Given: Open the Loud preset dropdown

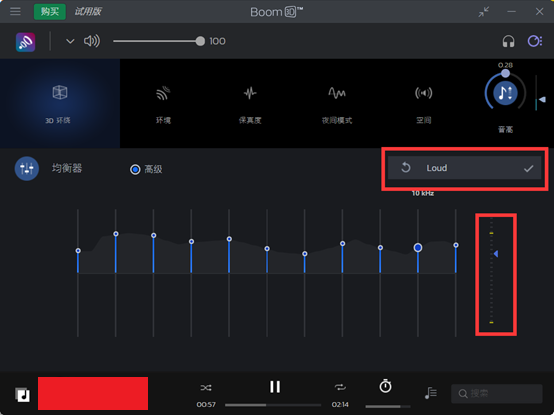Looking at the screenshot, I should [464, 168].
